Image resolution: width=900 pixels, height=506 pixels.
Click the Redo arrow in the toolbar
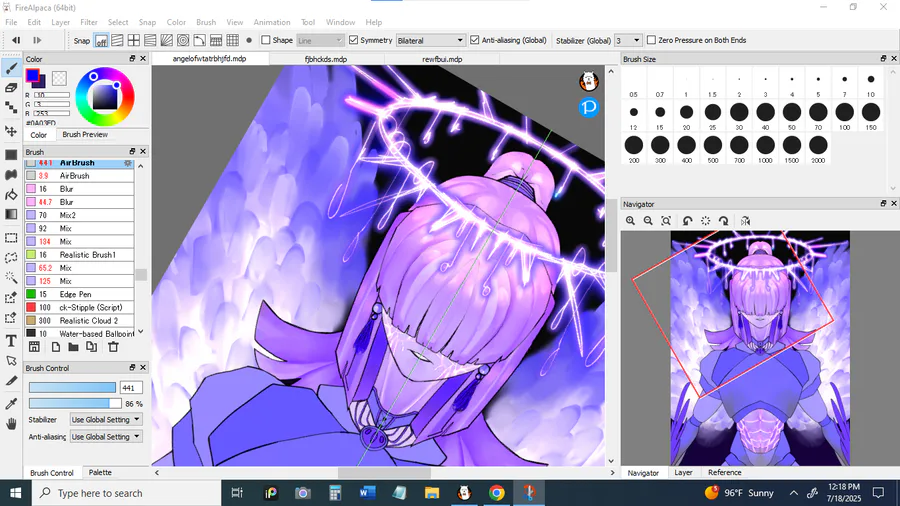(37, 40)
